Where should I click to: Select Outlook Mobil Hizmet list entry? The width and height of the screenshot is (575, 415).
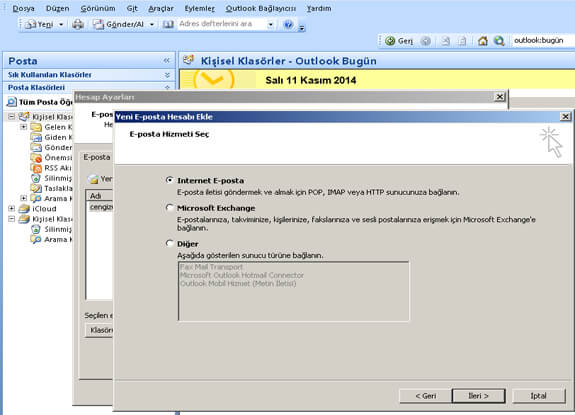pyautogui.click(x=238, y=283)
